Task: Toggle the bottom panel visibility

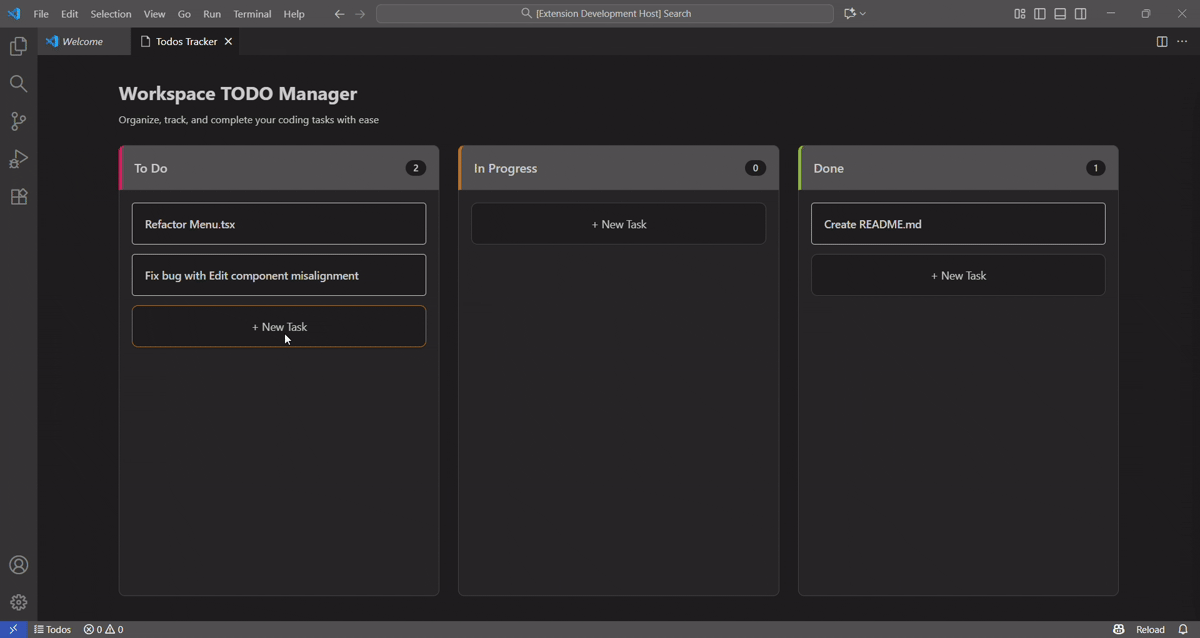Action: [x=1060, y=13]
